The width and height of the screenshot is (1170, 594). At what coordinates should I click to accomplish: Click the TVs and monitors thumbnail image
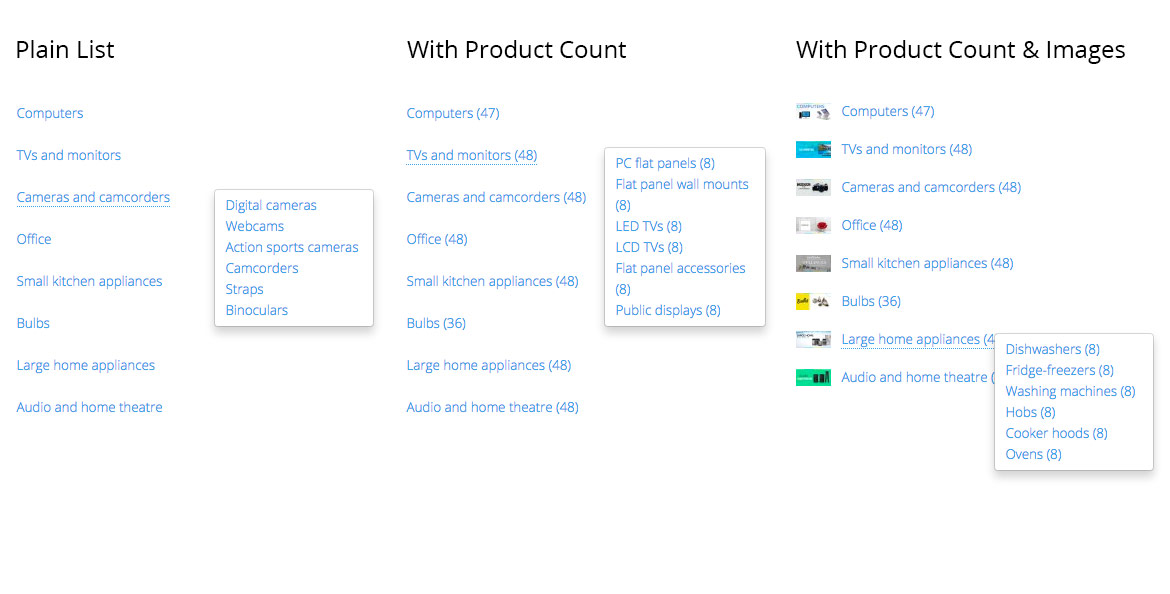point(813,150)
